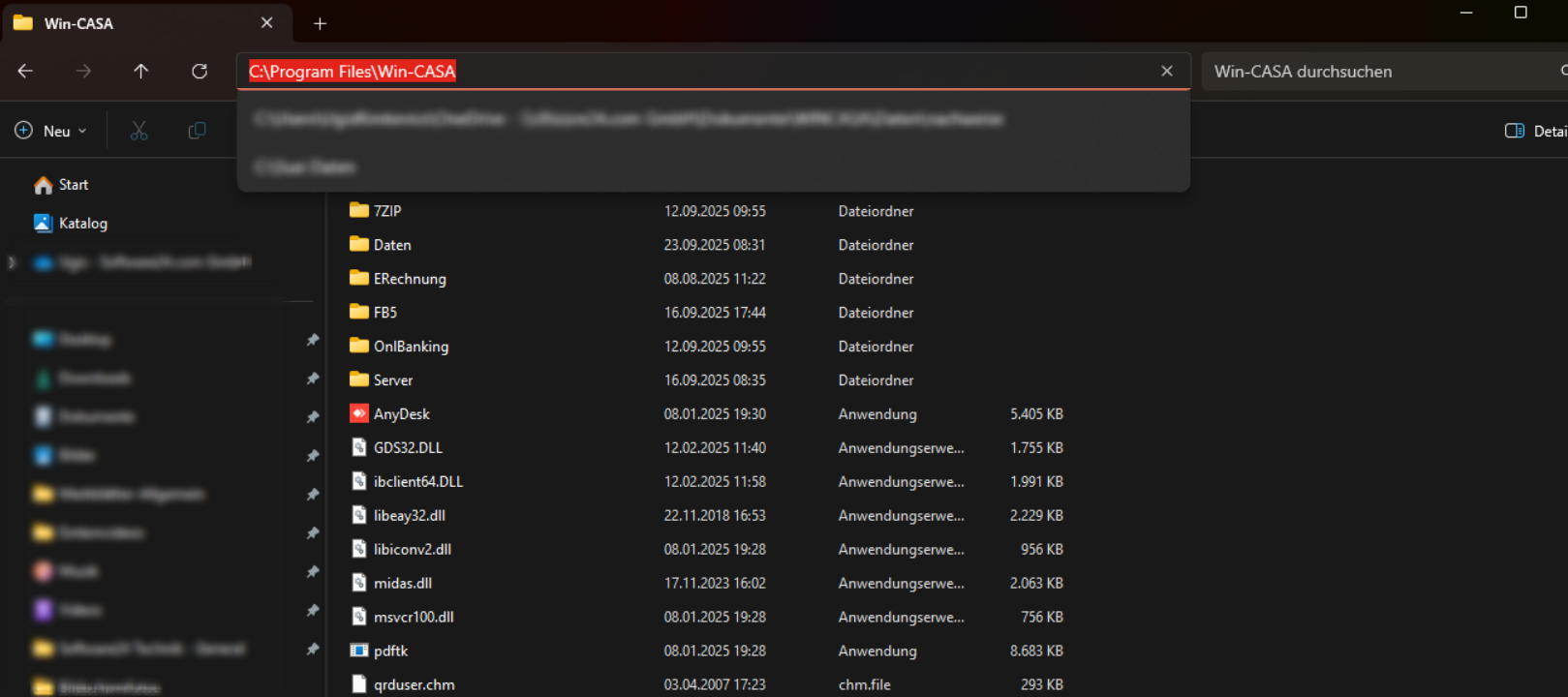Open a new tab with the plus button
This screenshot has width=1568, height=697.
click(x=321, y=23)
